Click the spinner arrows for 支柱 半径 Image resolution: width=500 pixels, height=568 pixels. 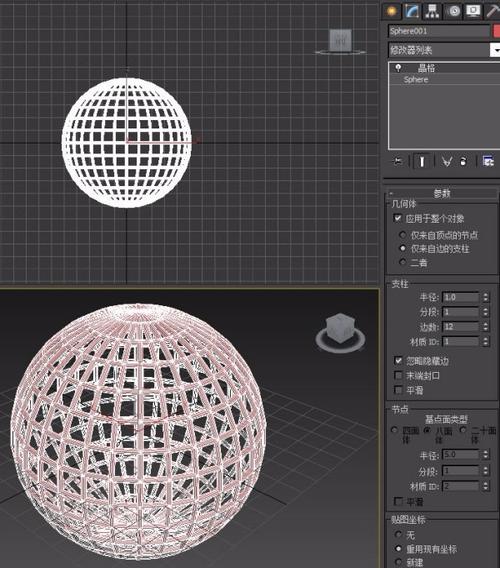tap(486, 297)
